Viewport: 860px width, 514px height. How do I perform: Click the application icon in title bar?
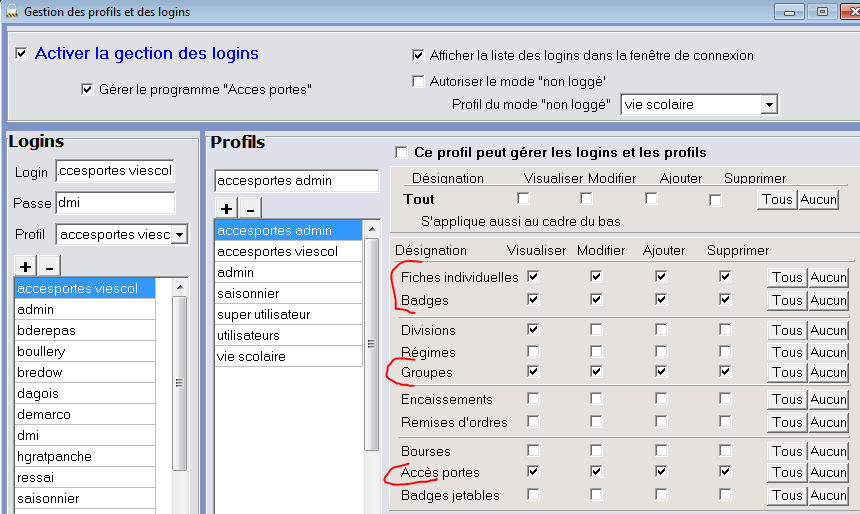[x=11, y=12]
